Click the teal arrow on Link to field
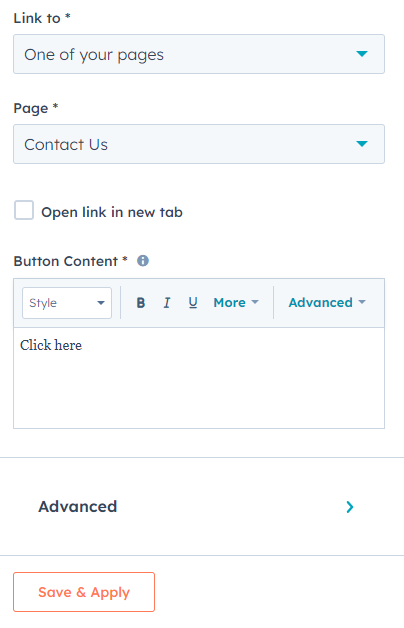 [362, 54]
